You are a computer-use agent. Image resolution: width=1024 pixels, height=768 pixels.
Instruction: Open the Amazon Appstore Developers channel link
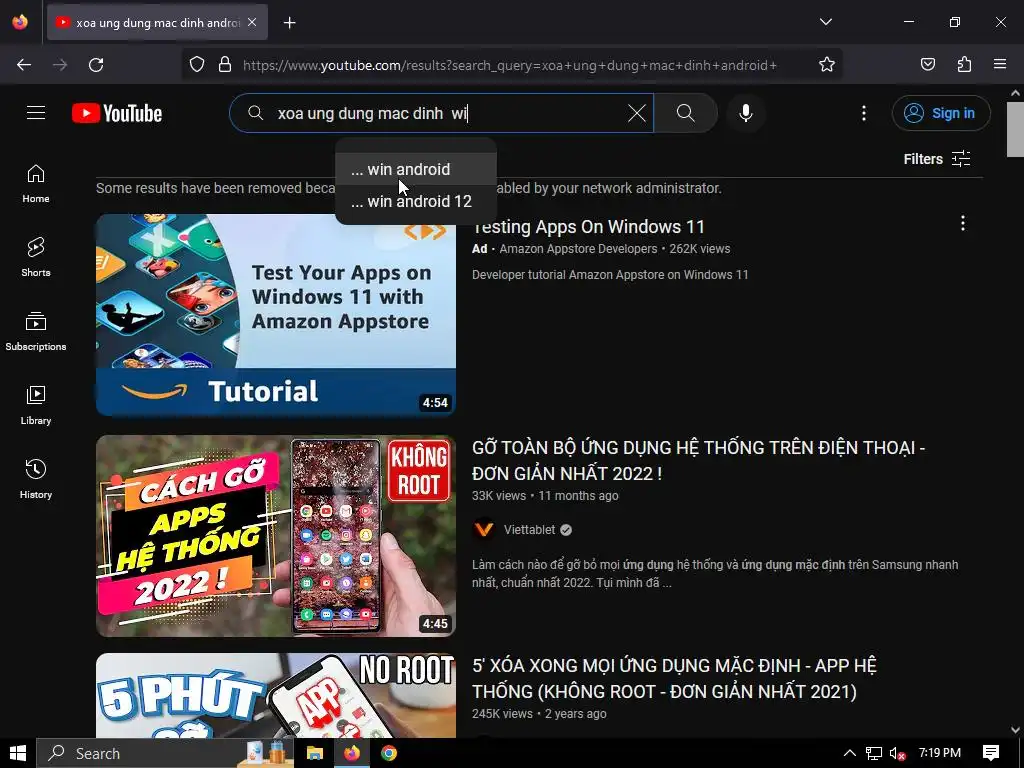click(578, 249)
